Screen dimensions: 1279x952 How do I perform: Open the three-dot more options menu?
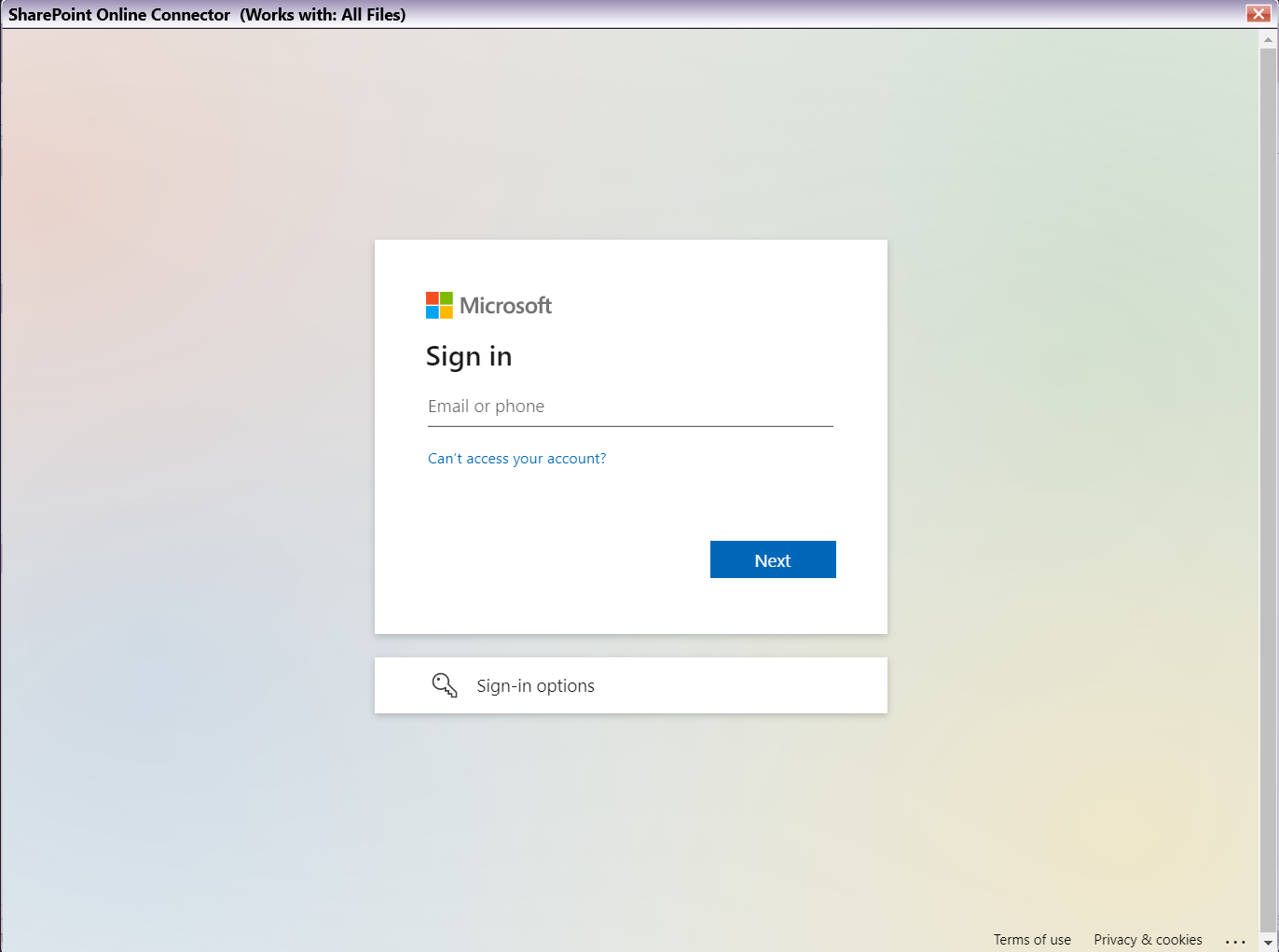(x=1235, y=941)
